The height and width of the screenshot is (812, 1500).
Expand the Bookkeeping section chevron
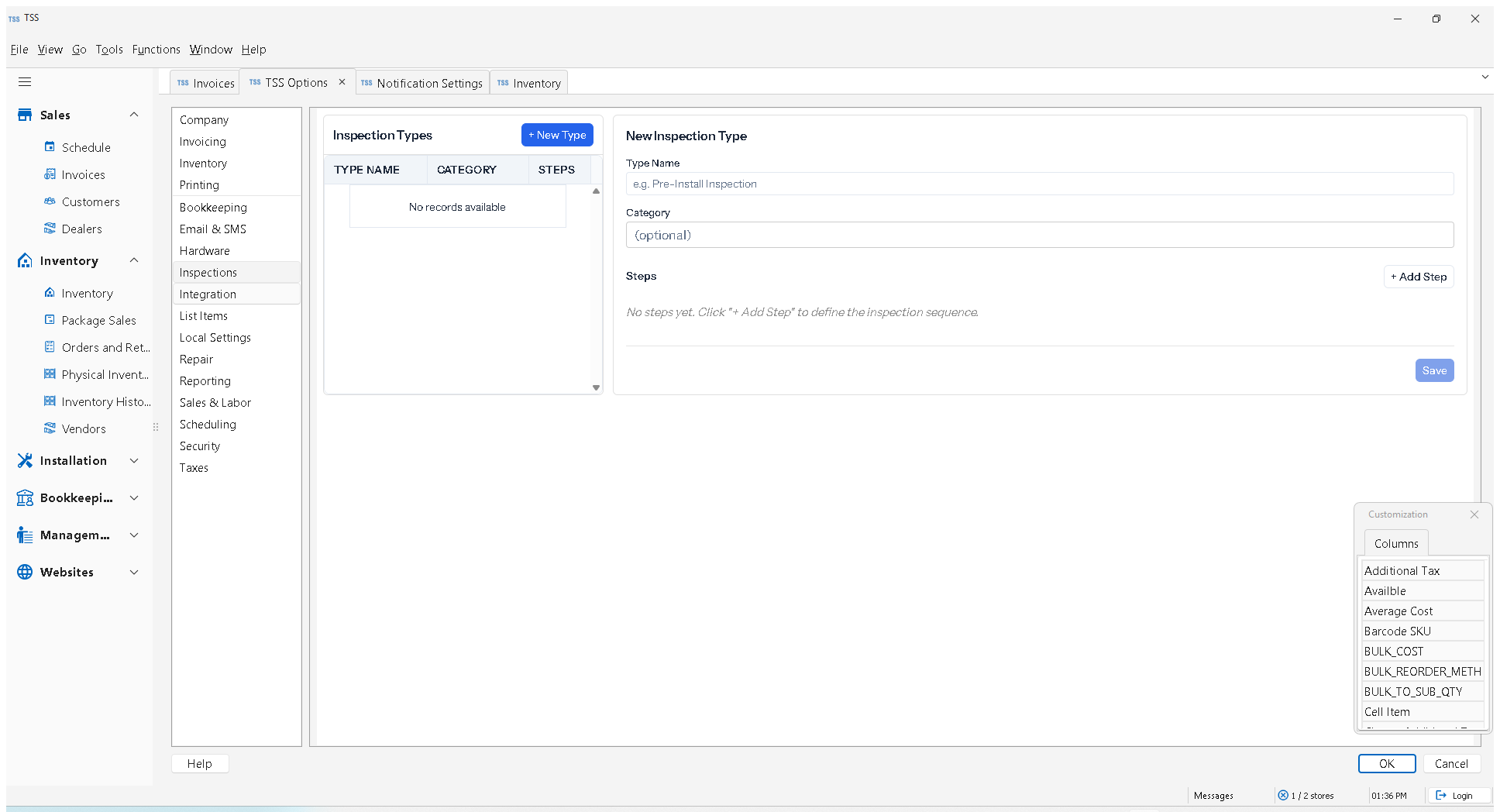[x=134, y=497]
